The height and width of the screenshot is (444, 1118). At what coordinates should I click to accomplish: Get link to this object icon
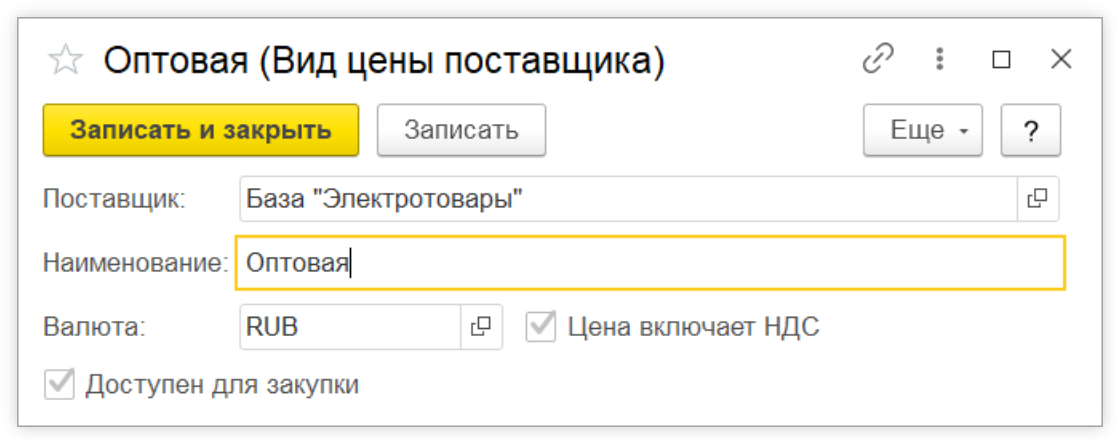coord(878,59)
